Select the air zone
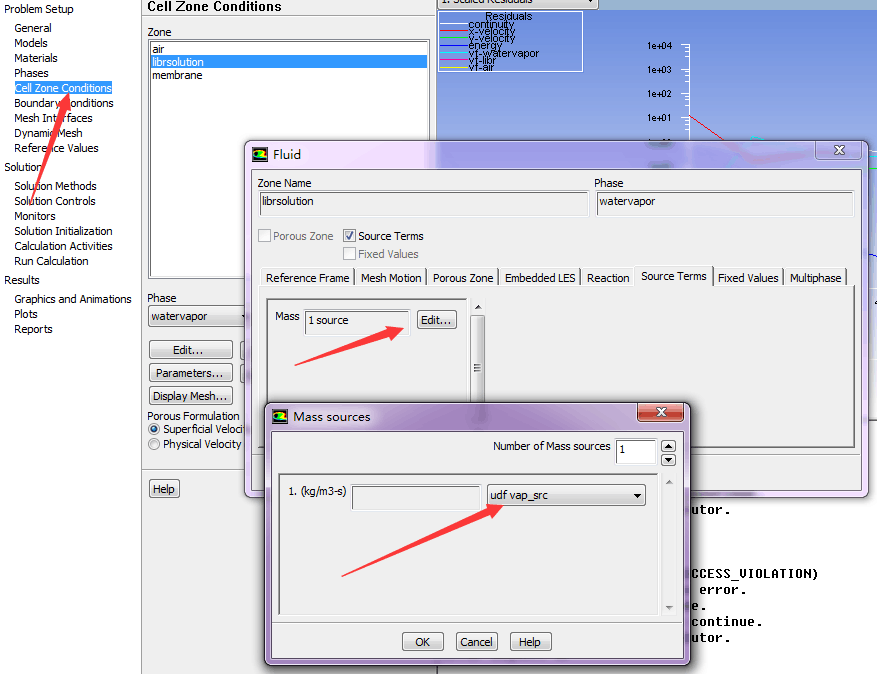 (289, 49)
